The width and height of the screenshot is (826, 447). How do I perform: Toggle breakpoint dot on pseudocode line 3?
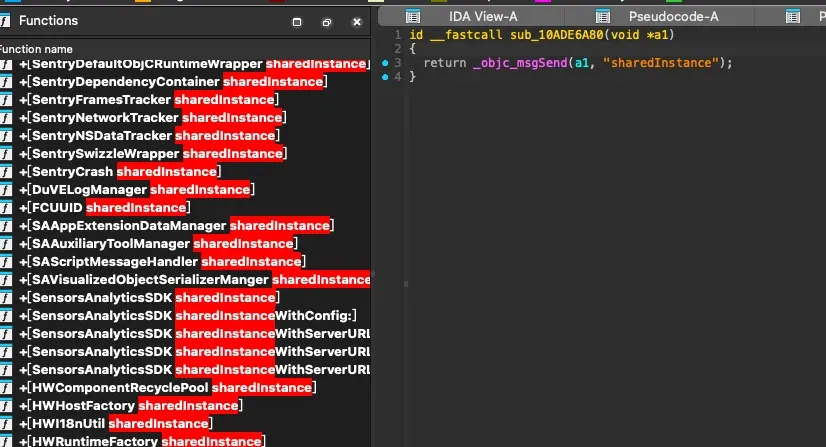pyautogui.click(x=385, y=63)
